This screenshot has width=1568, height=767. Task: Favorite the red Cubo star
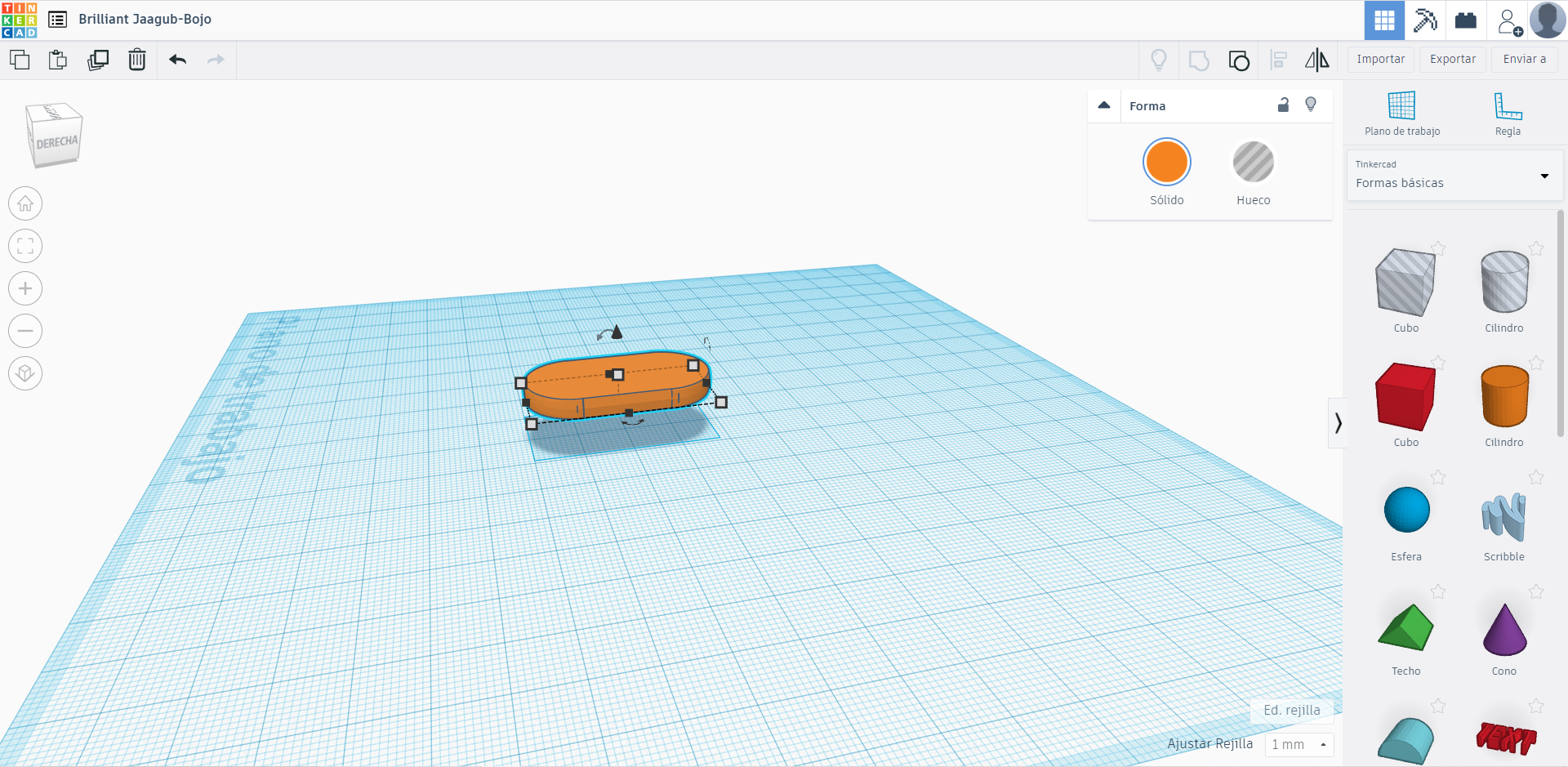pyautogui.click(x=1438, y=363)
